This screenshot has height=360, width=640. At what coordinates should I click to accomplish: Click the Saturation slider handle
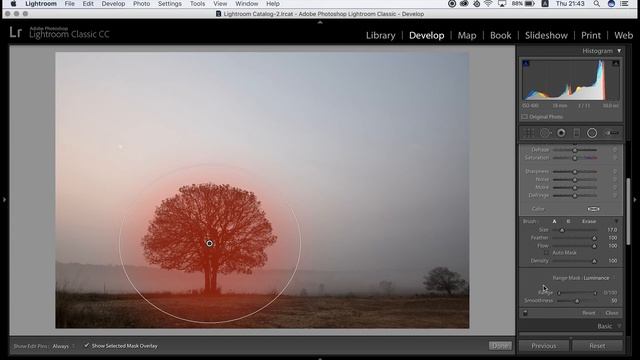click(x=575, y=158)
